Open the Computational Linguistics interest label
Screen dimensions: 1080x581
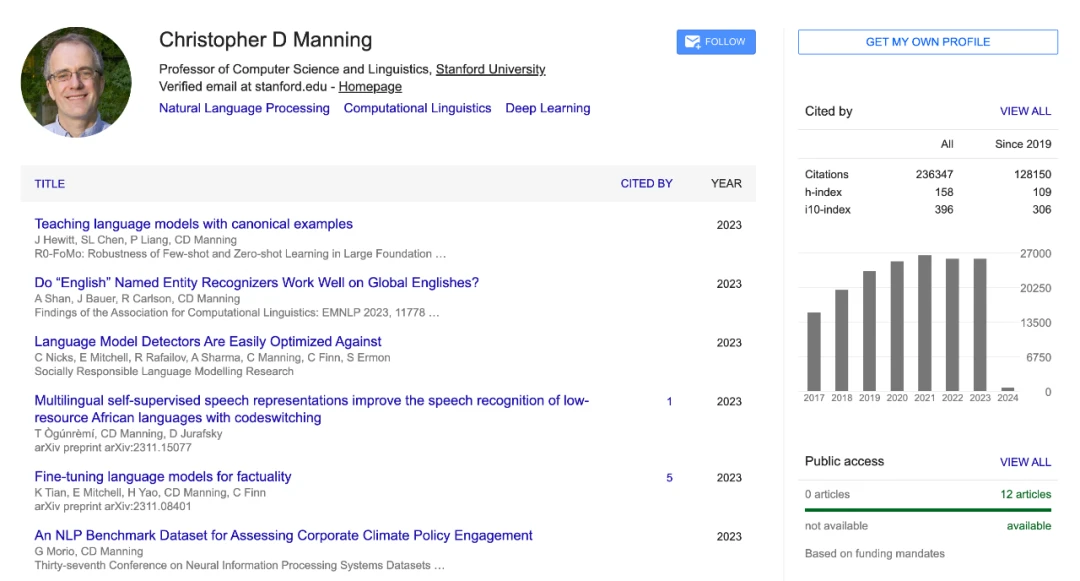[x=417, y=108]
